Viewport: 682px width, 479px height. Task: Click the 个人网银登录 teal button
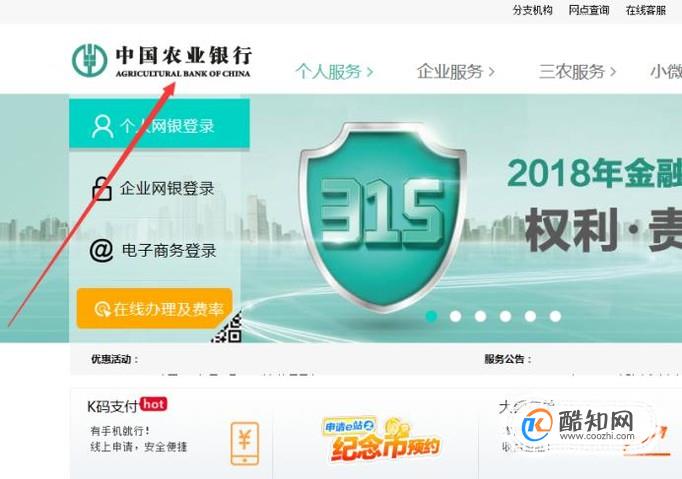[x=159, y=124]
